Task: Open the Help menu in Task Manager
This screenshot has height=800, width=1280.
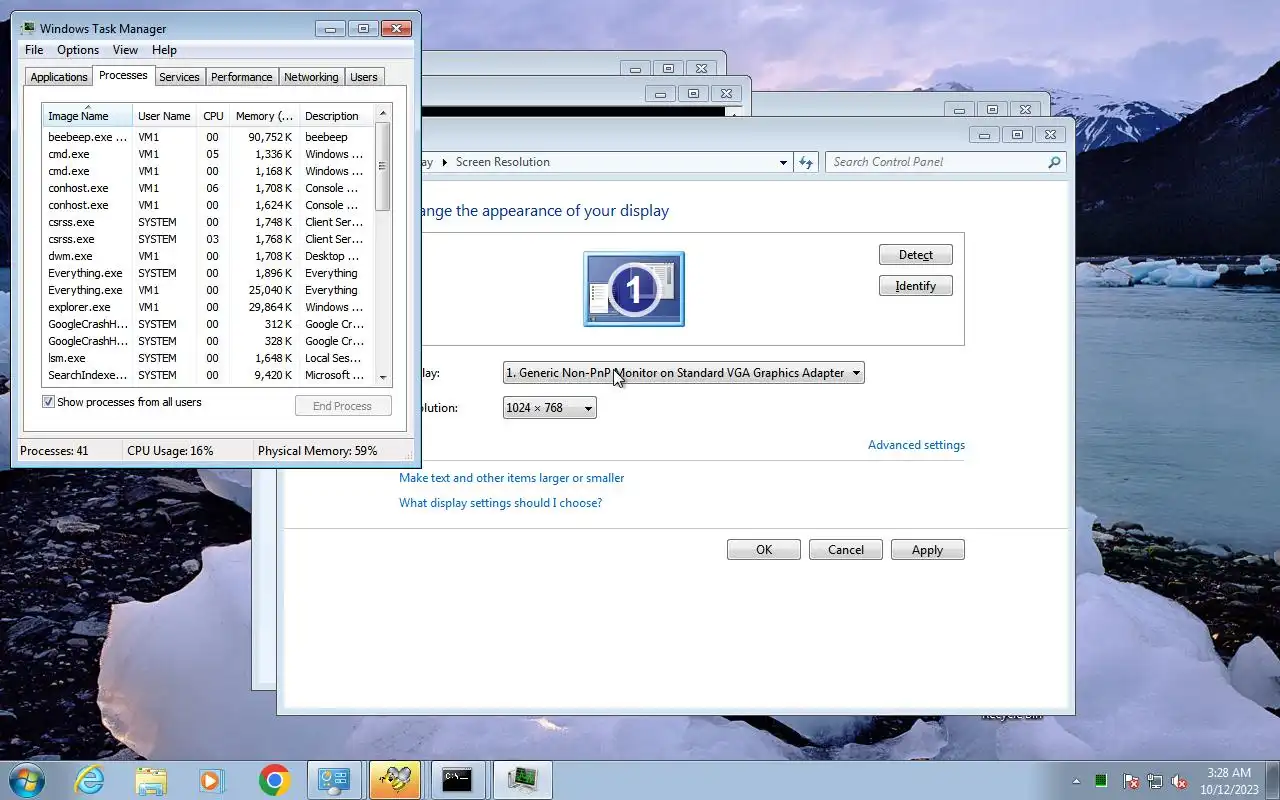Action: [x=164, y=50]
